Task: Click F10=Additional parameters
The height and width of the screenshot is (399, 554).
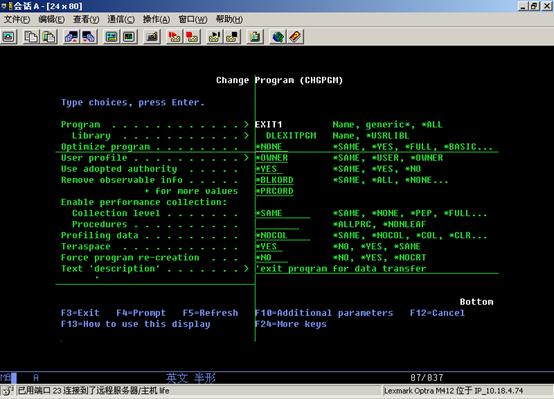Action: click(324, 313)
